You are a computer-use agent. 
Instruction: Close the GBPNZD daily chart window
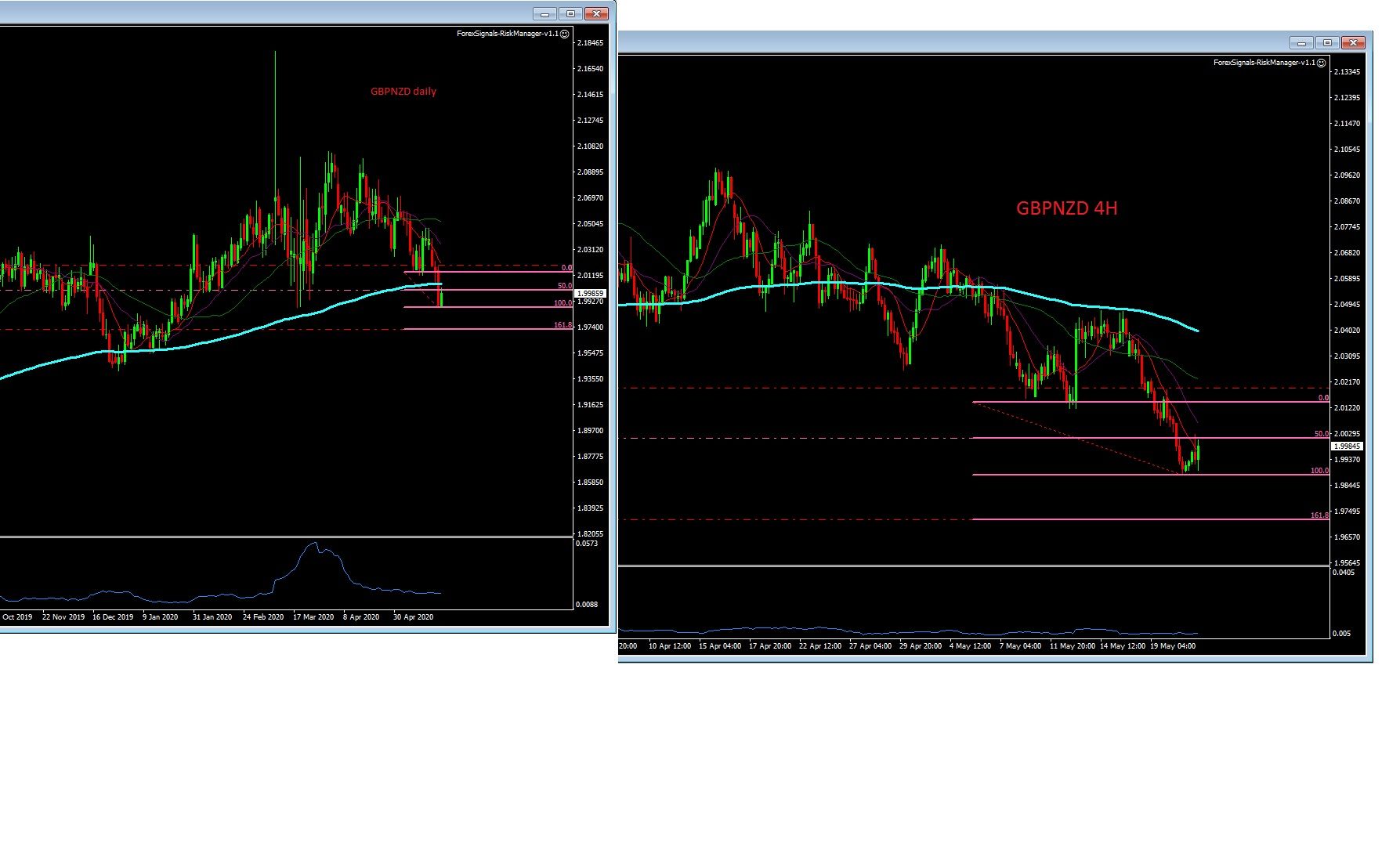click(596, 13)
